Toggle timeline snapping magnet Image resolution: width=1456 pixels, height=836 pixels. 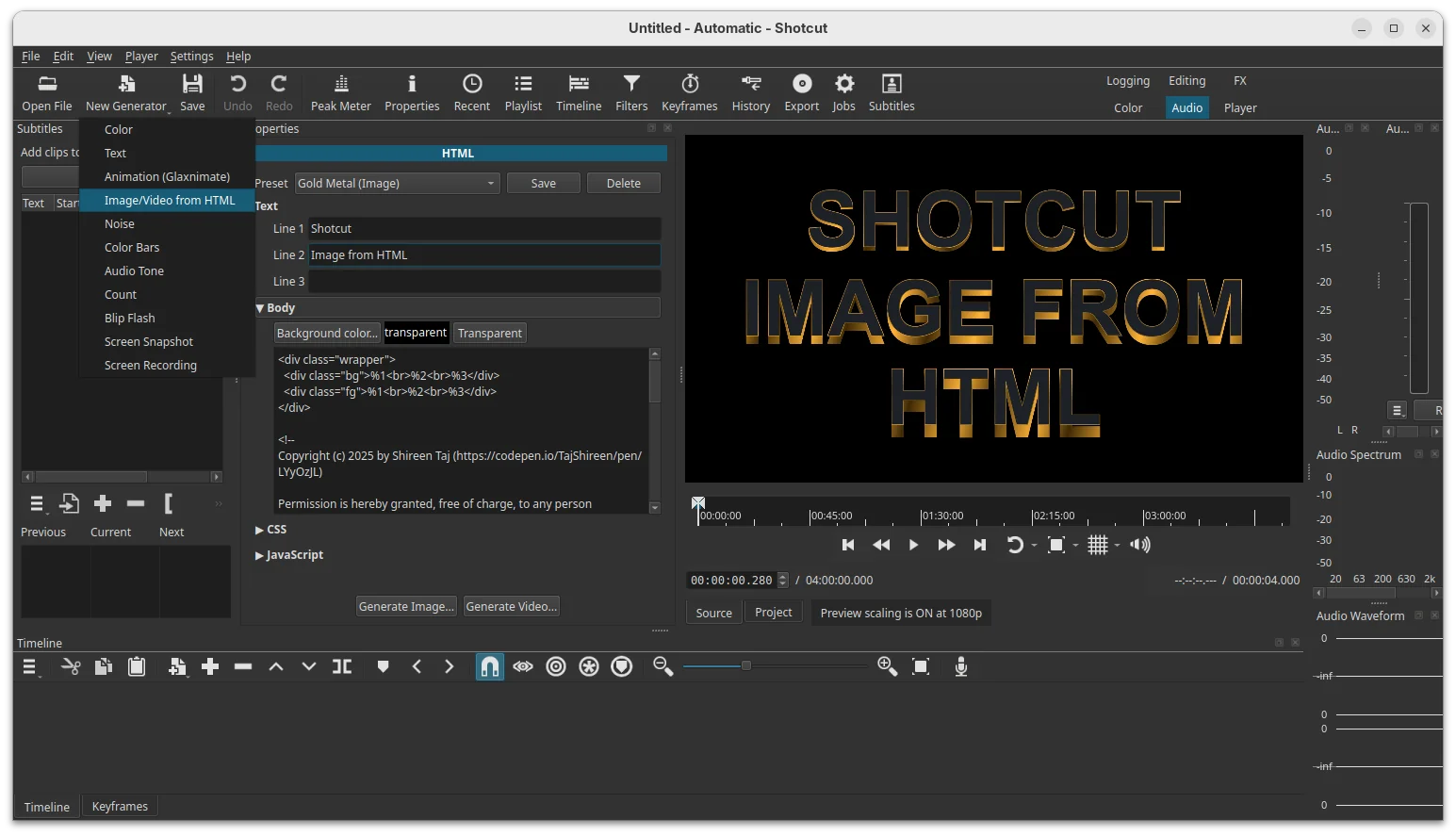489,667
